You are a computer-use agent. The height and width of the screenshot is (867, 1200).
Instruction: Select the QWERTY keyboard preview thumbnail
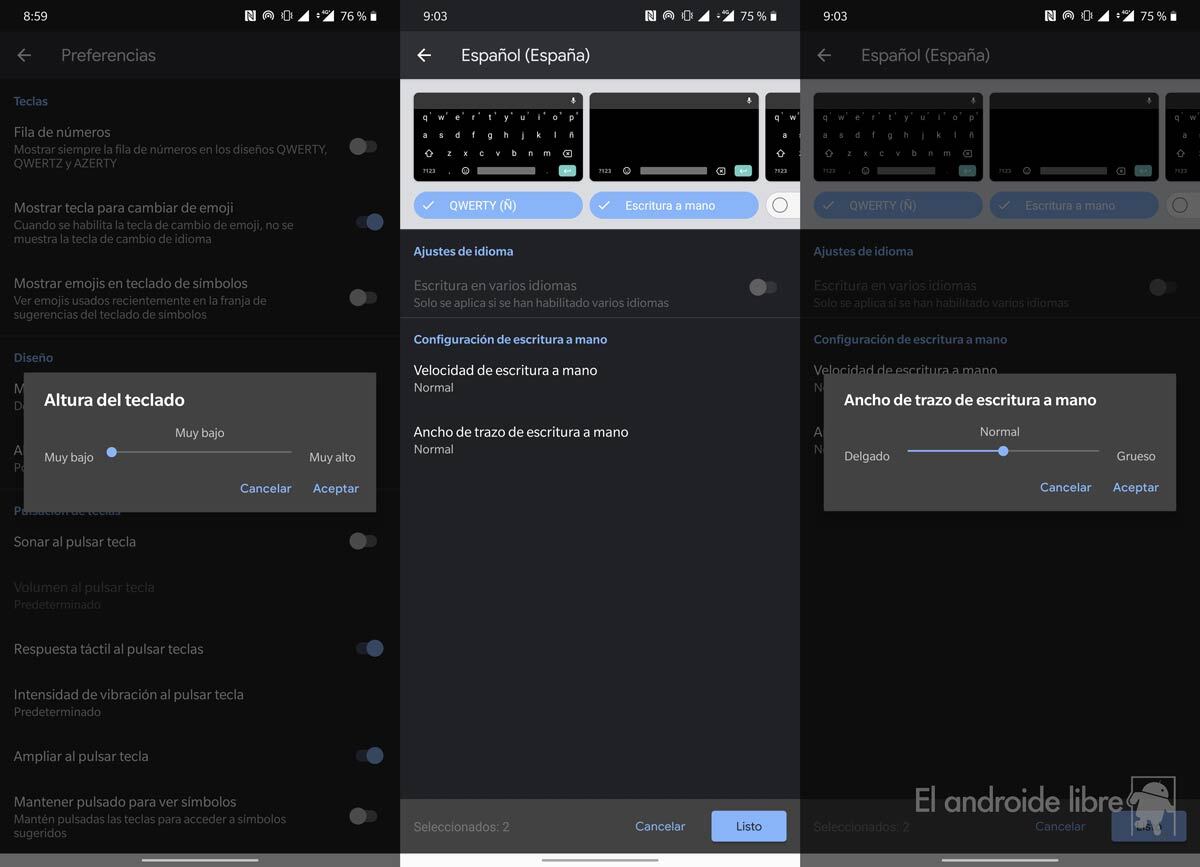(x=498, y=137)
